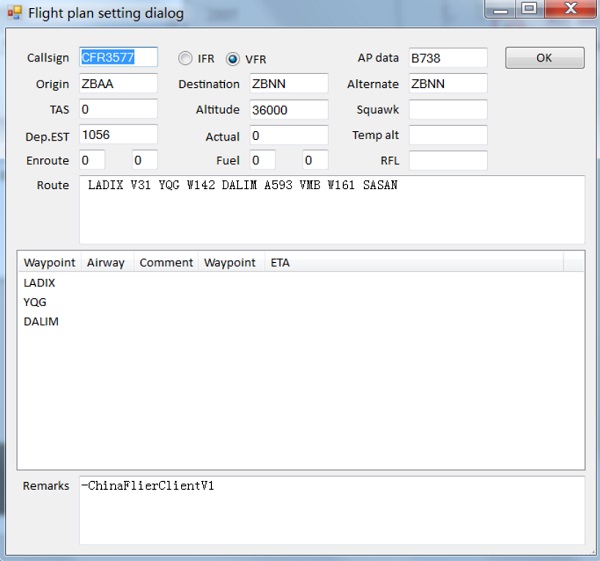Click the Comment column header

click(166, 263)
